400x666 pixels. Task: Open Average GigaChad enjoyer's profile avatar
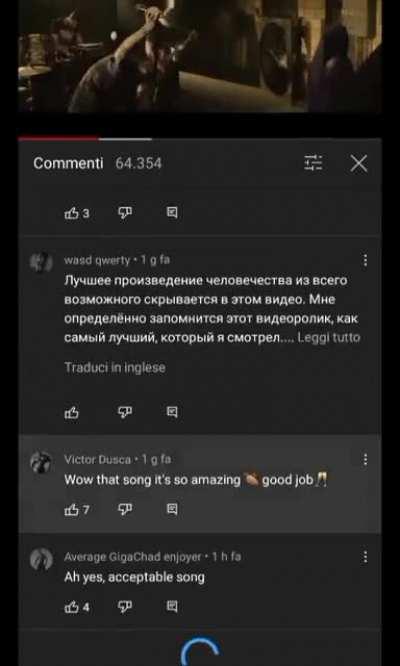point(41,559)
